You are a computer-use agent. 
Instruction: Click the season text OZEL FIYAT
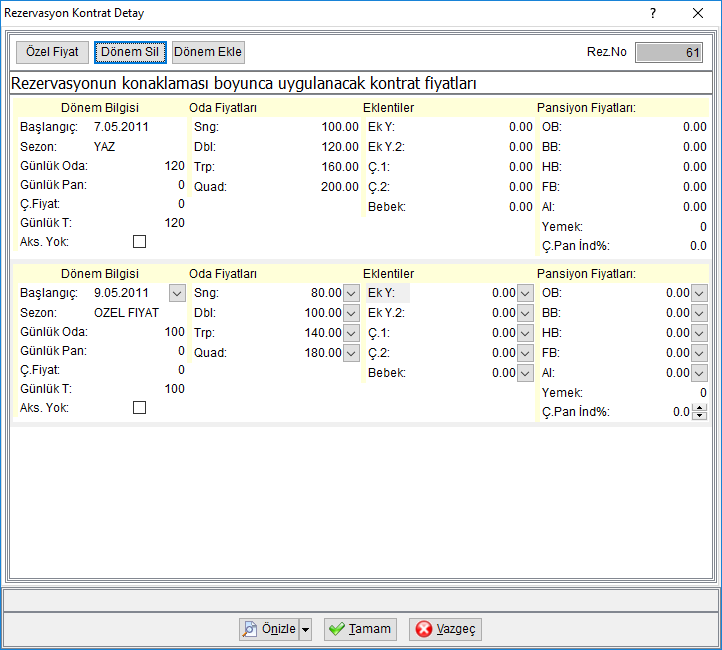click(126, 313)
